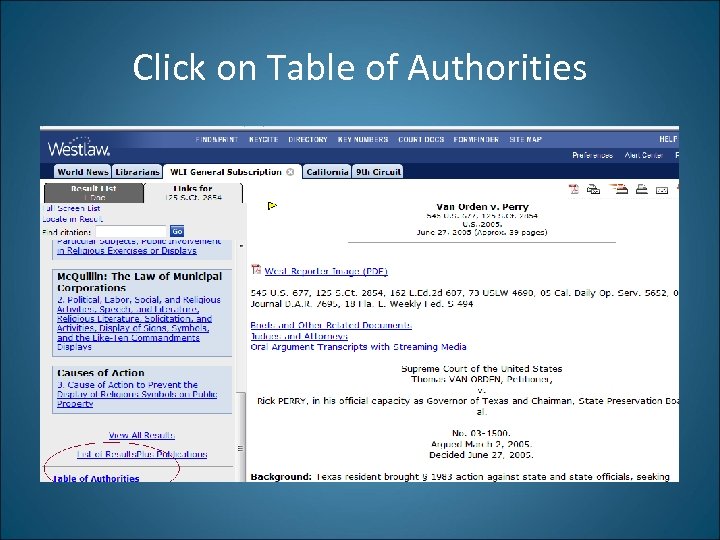
Task: Open McQuillin Political, Labor, Social, Religious link
Action: pyautogui.click(x=139, y=323)
